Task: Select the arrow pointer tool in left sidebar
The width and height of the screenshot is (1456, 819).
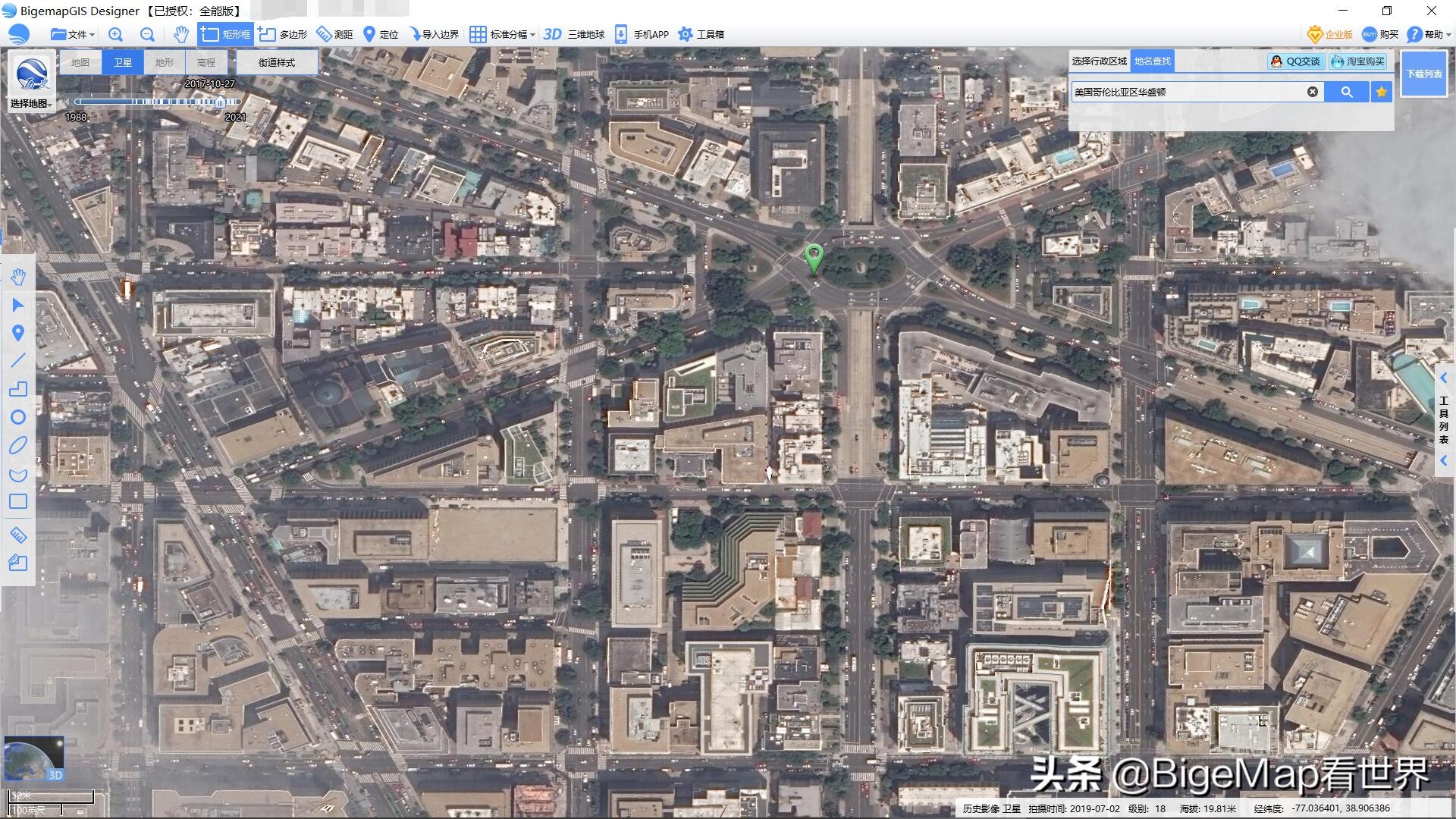Action: 18,305
